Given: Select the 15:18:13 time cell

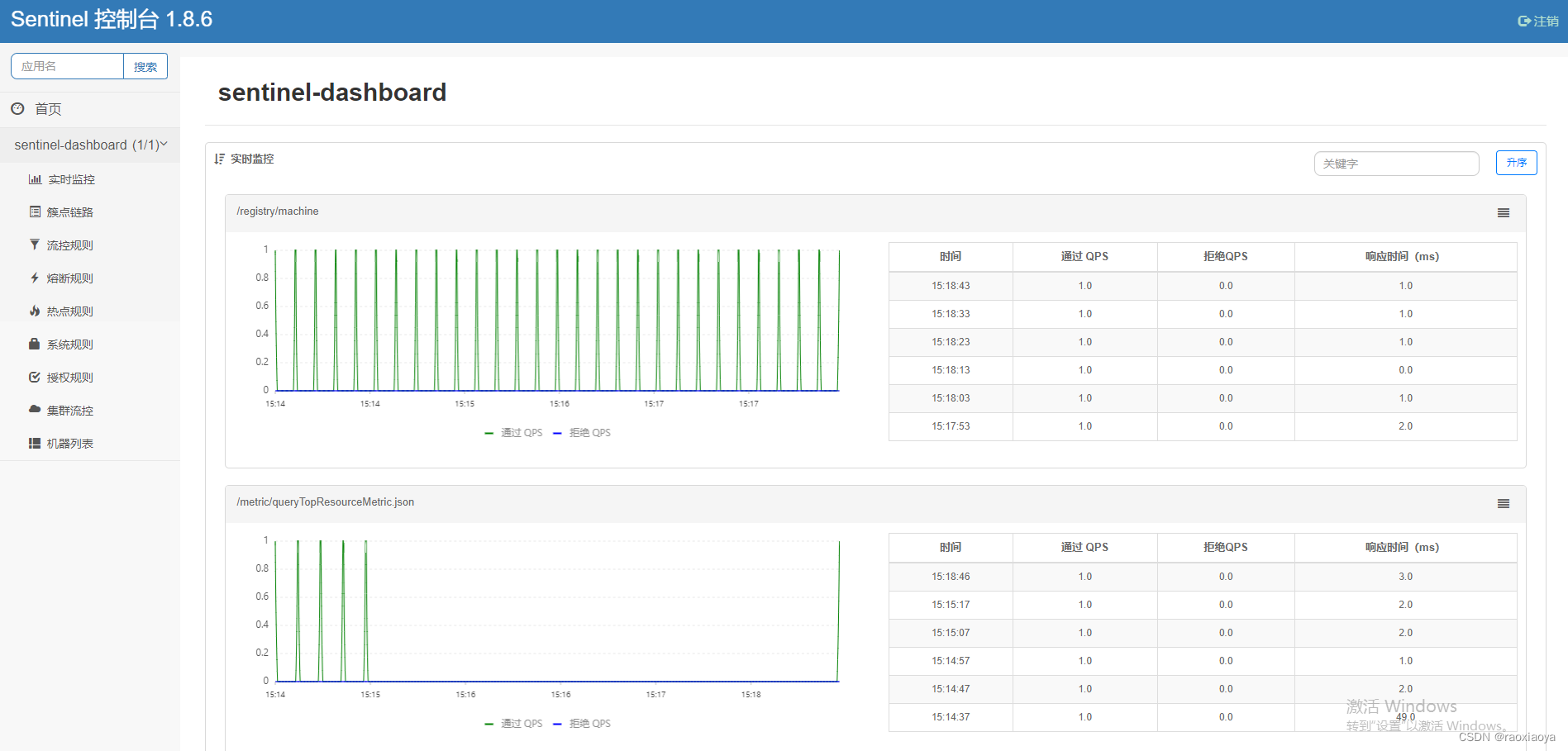Looking at the screenshot, I should 951,370.
